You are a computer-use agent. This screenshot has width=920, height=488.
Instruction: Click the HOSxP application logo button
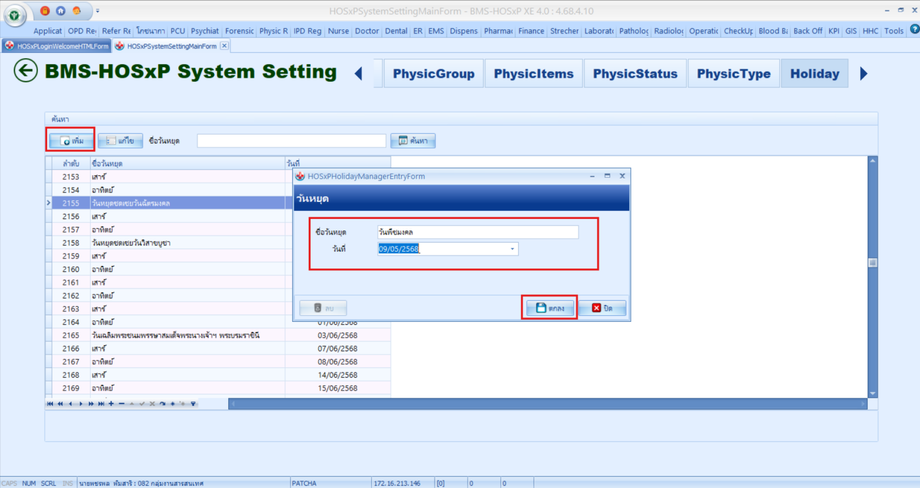(x=14, y=16)
